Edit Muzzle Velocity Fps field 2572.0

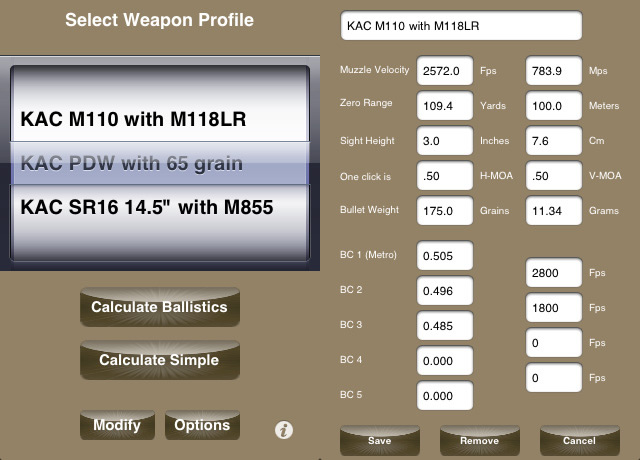point(445,71)
